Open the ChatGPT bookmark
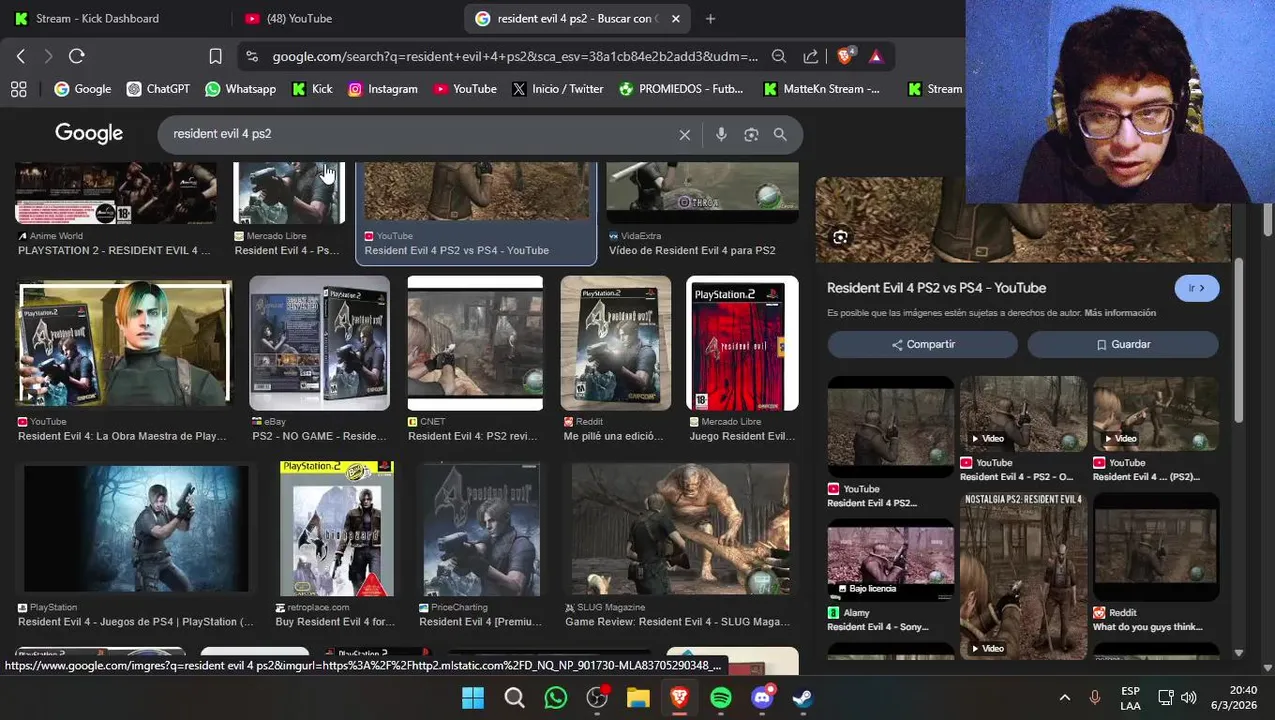Viewport: 1275px width, 720px height. 158,89
